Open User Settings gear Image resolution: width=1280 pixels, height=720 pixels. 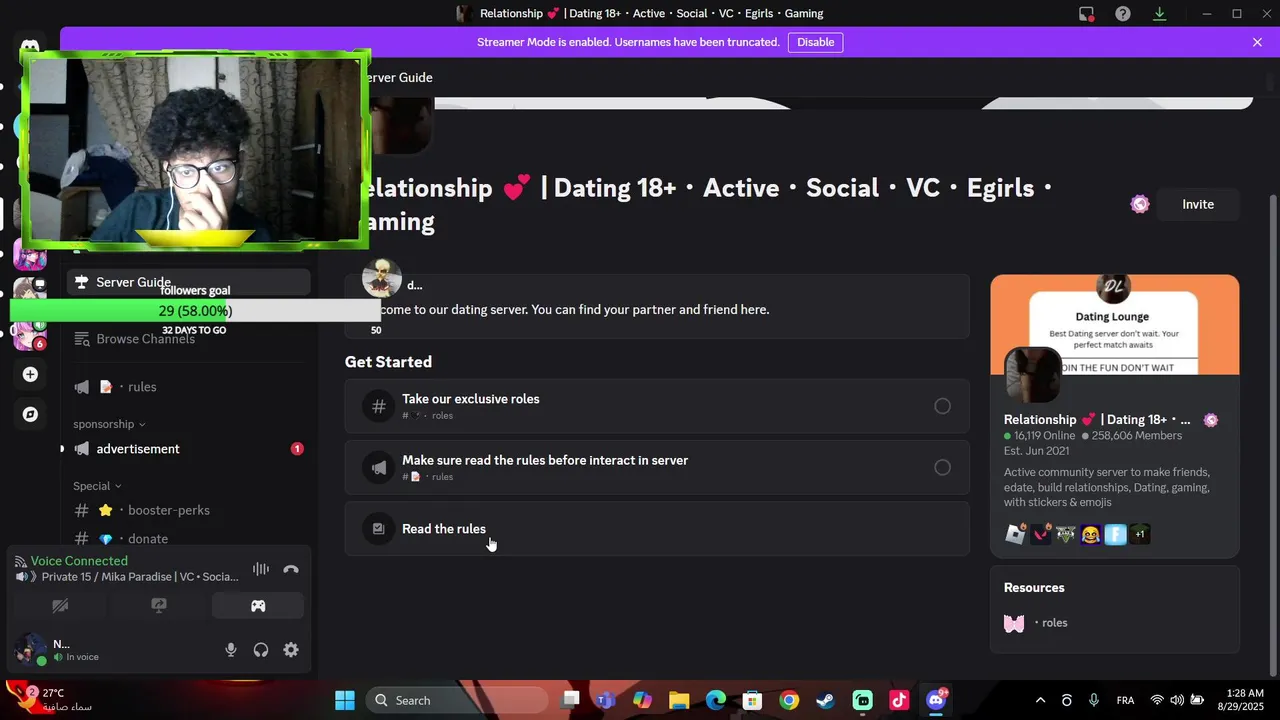291,650
